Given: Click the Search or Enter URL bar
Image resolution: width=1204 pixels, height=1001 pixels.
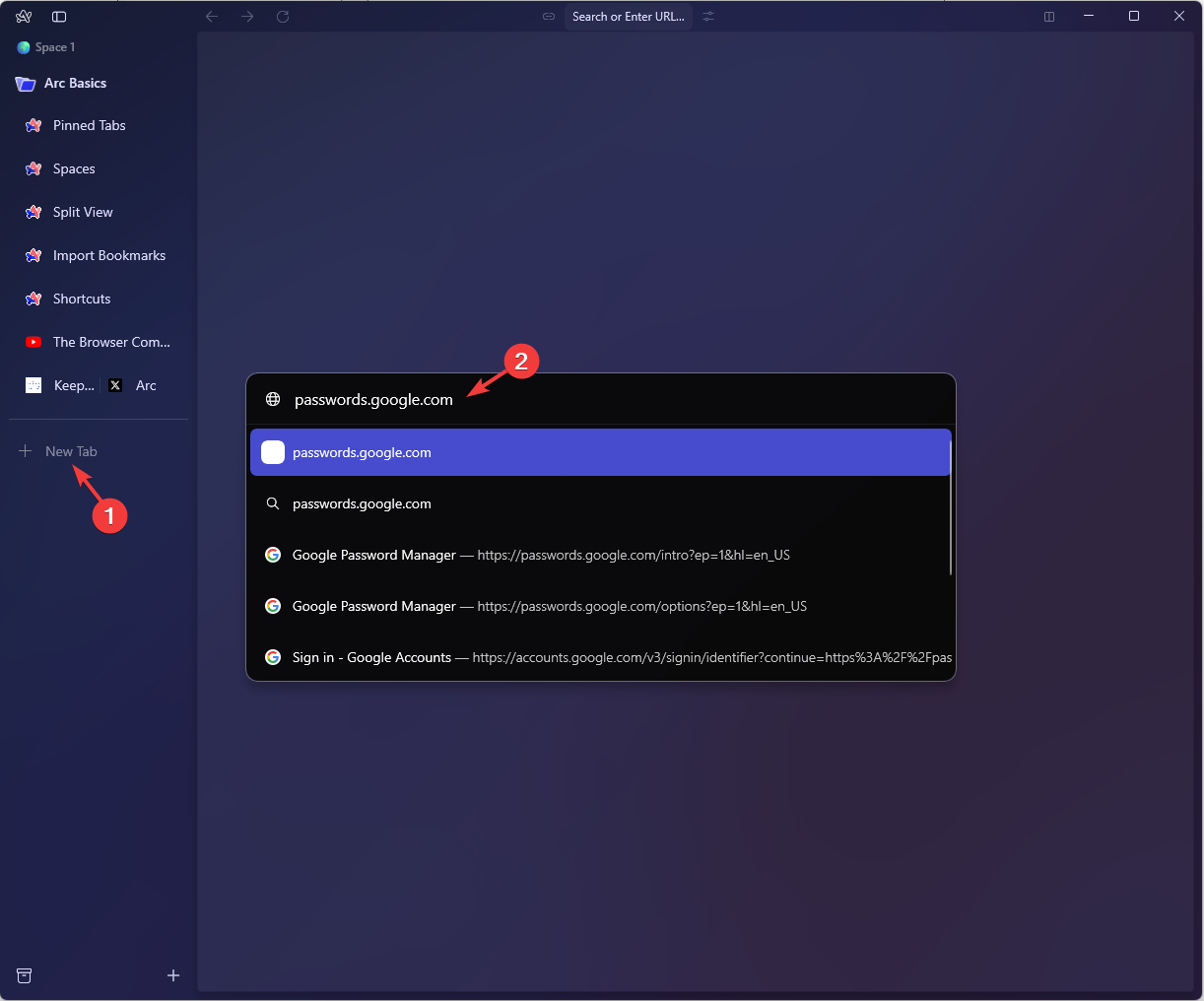Looking at the screenshot, I should pos(629,17).
